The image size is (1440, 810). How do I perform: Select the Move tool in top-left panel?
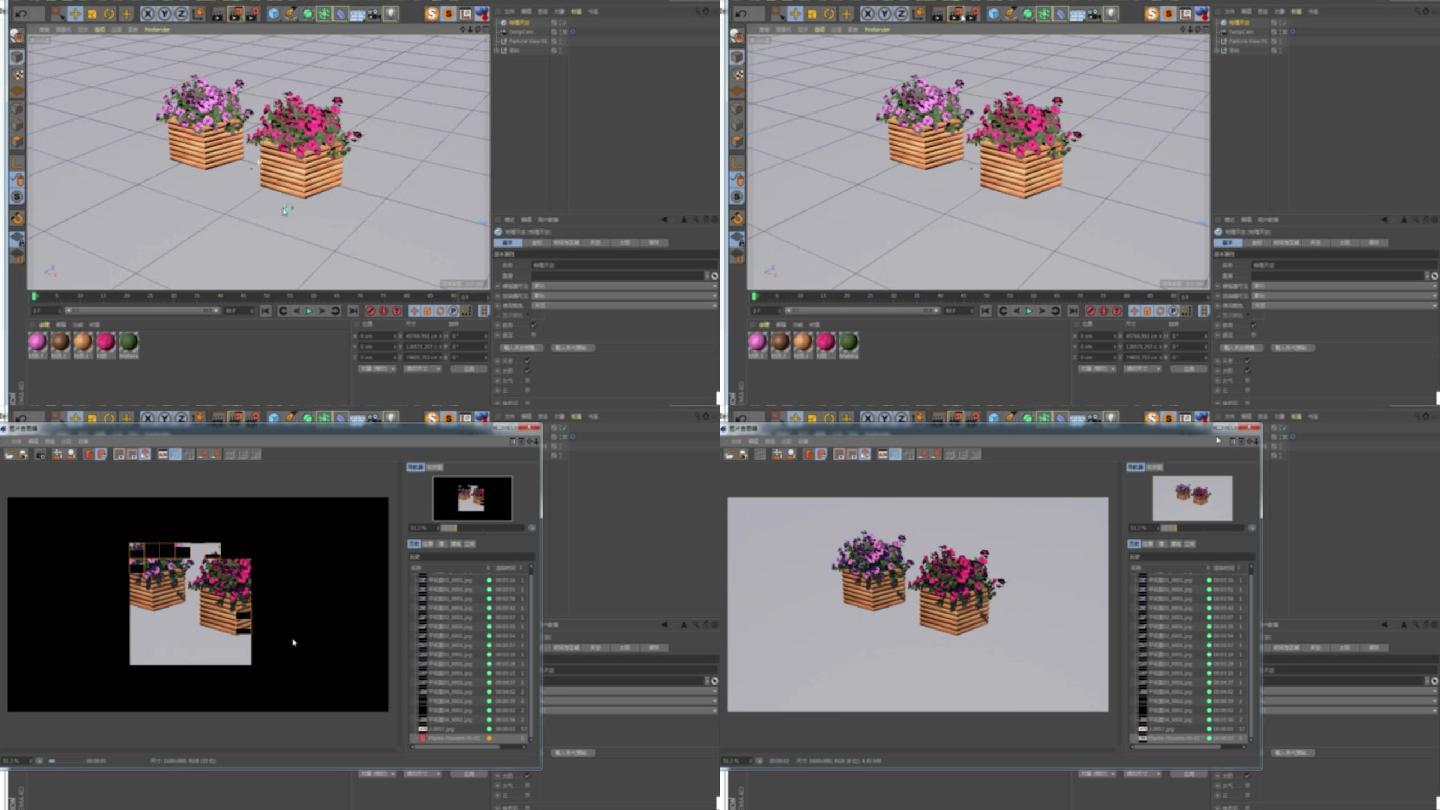pyautogui.click(x=75, y=14)
